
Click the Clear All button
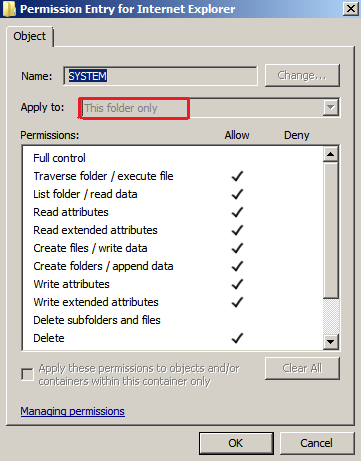click(x=302, y=368)
